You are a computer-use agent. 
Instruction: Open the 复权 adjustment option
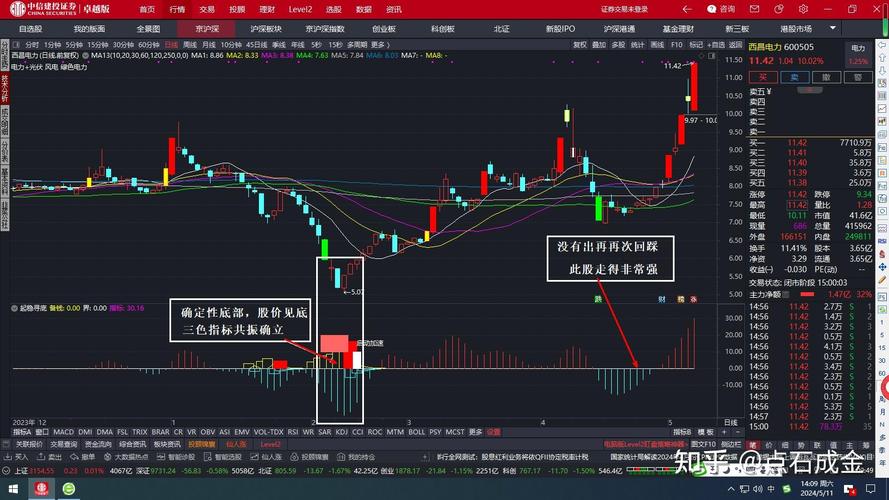tap(579, 45)
